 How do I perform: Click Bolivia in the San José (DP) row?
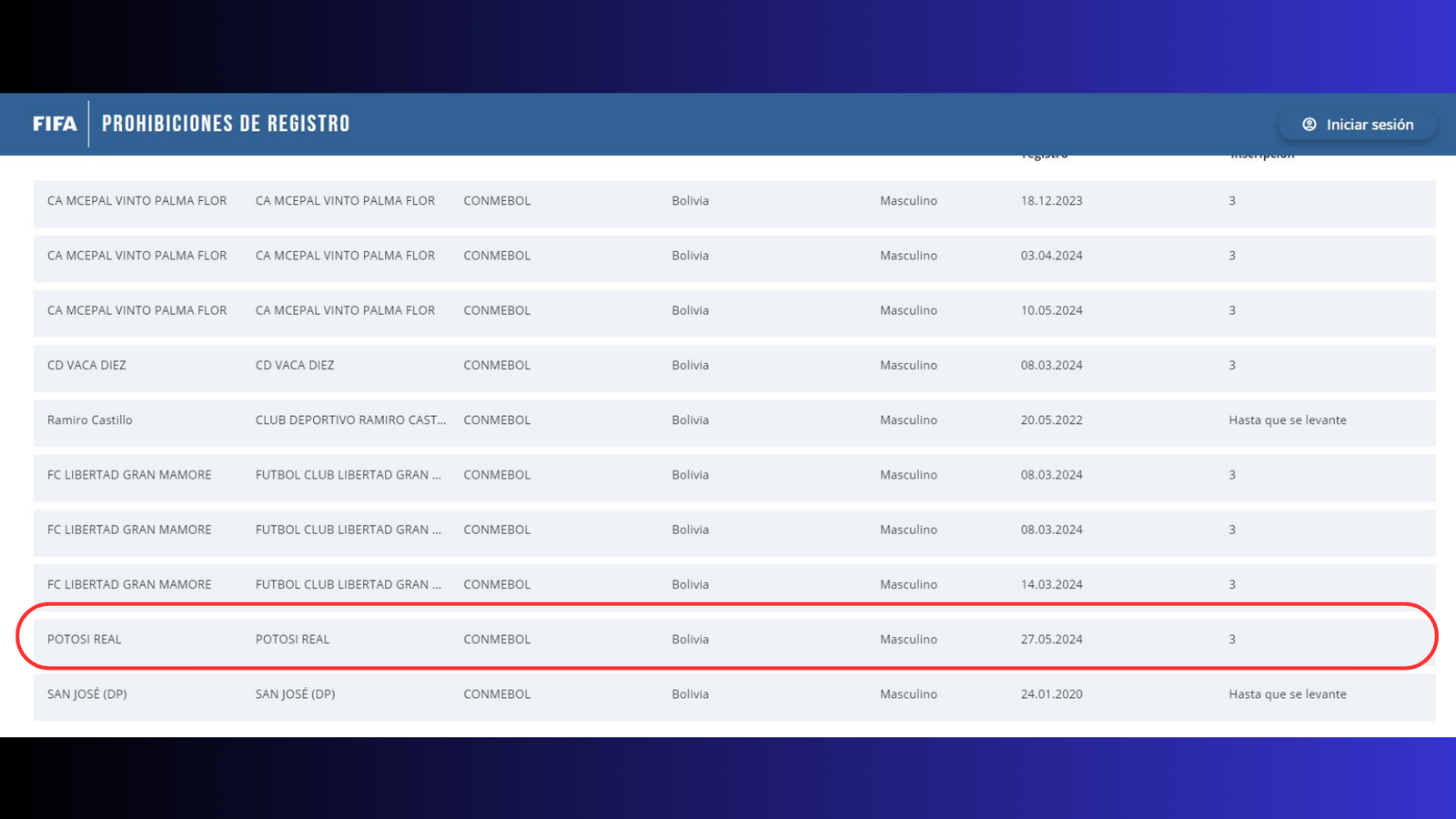click(690, 694)
